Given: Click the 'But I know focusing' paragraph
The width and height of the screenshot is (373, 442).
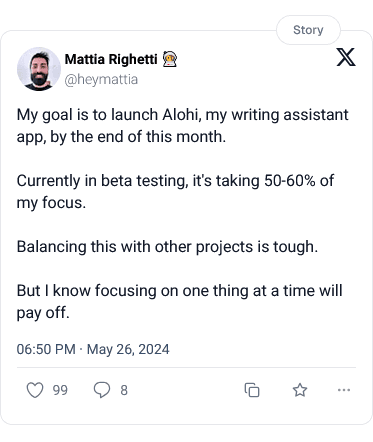Looking at the screenshot, I should [x=180, y=302].
